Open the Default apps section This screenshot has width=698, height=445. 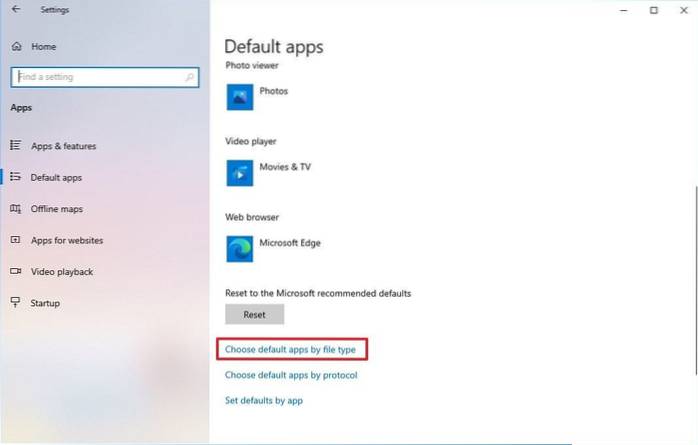click(56, 178)
